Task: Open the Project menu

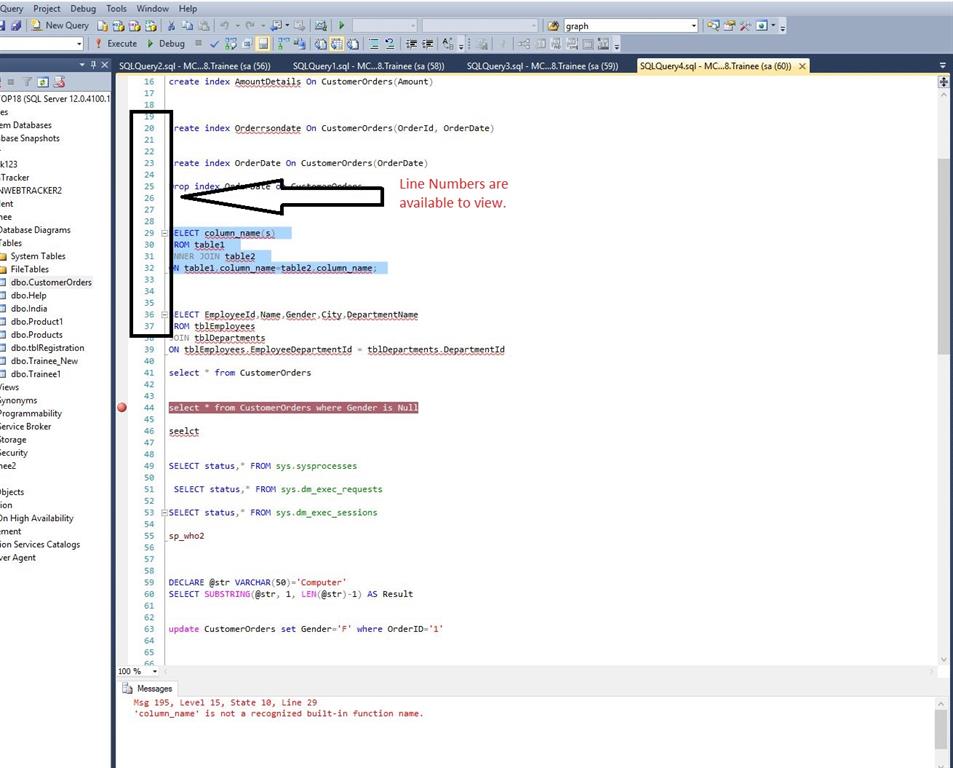Action: (47, 9)
